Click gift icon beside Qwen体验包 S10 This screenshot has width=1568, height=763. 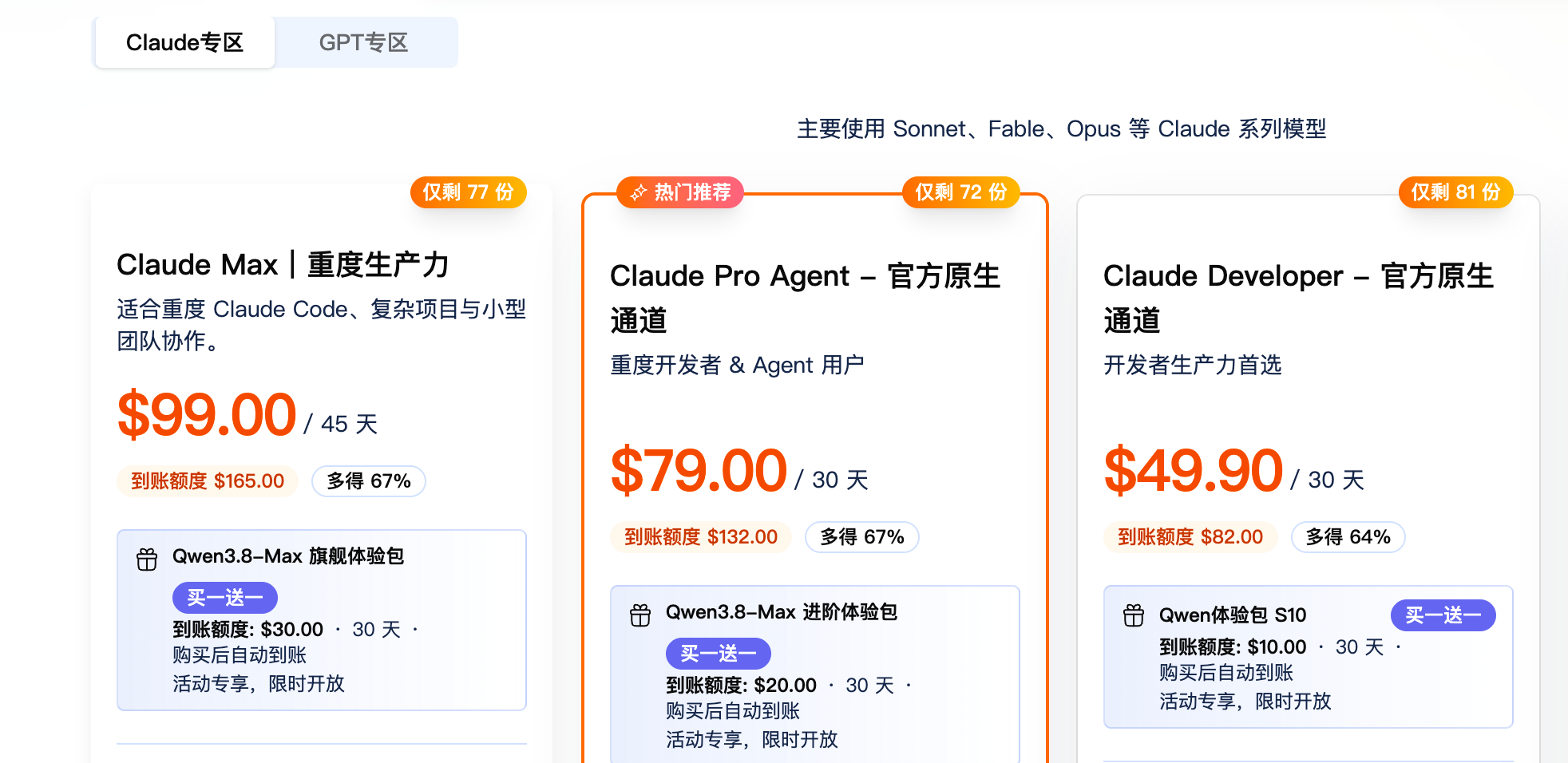[1134, 615]
